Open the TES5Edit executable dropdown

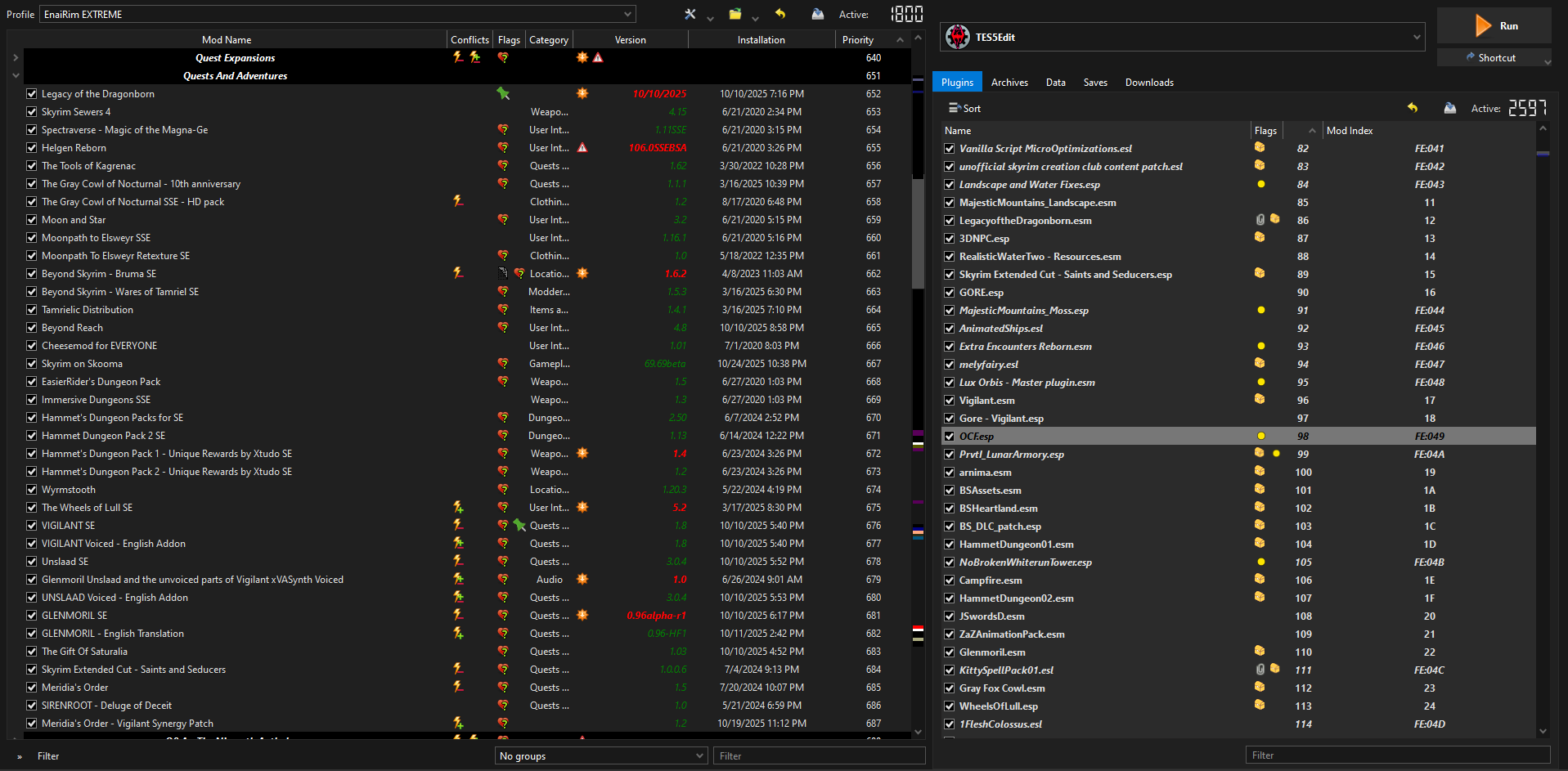click(x=1183, y=37)
